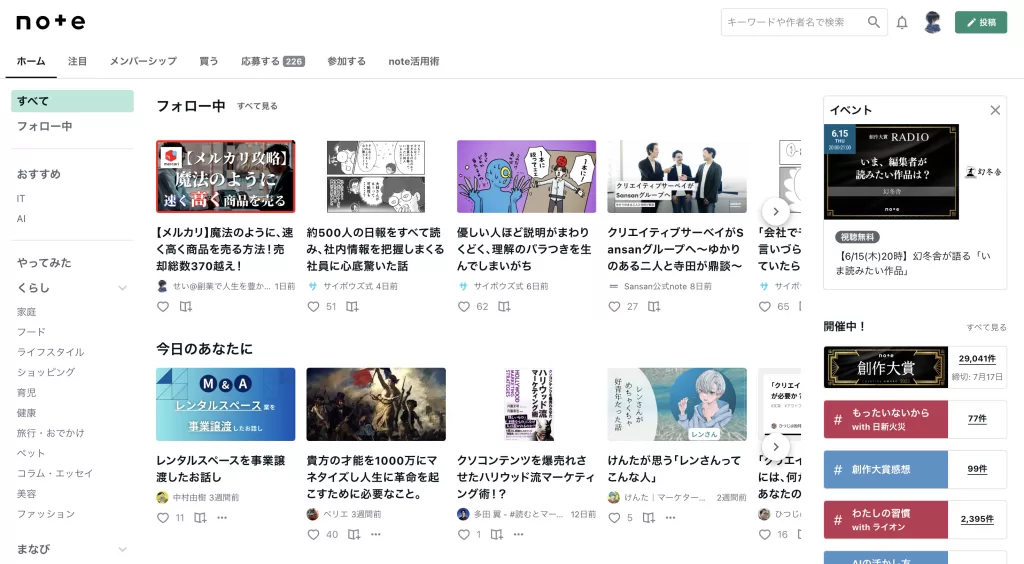Click the search magnifier icon
Screen dimensions: 1024x564
pos(874,22)
